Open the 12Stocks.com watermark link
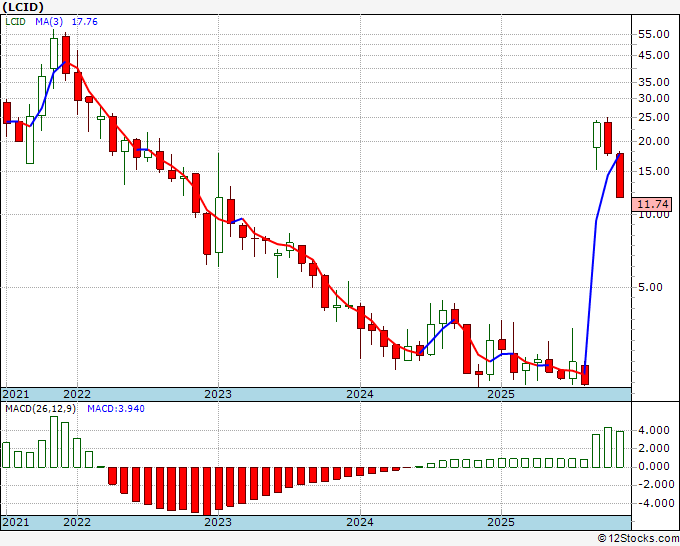The image size is (680, 546). coord(638,539)
